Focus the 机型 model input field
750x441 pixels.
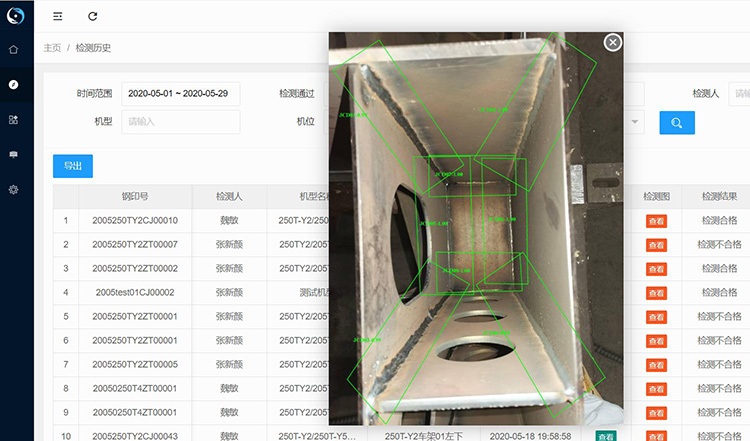tap(180, 122)
